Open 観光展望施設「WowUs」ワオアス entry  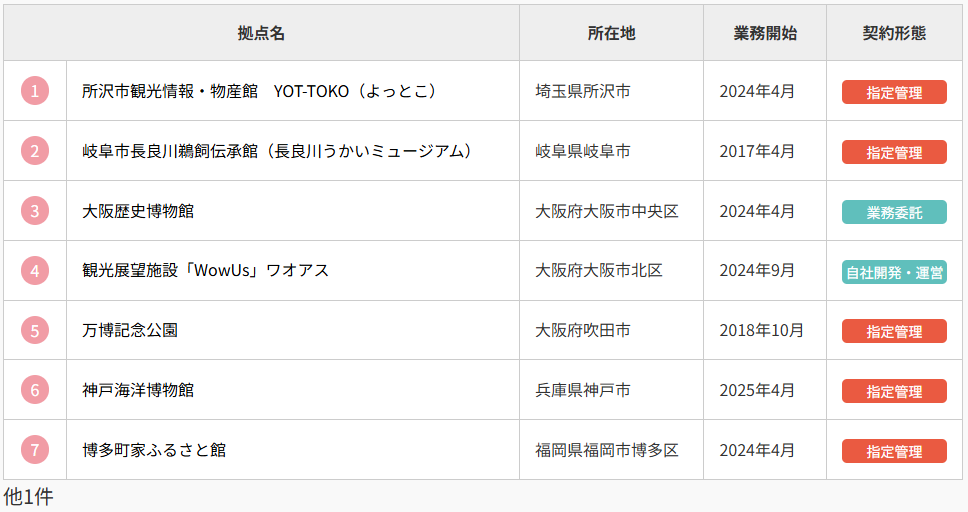[205, 271]
